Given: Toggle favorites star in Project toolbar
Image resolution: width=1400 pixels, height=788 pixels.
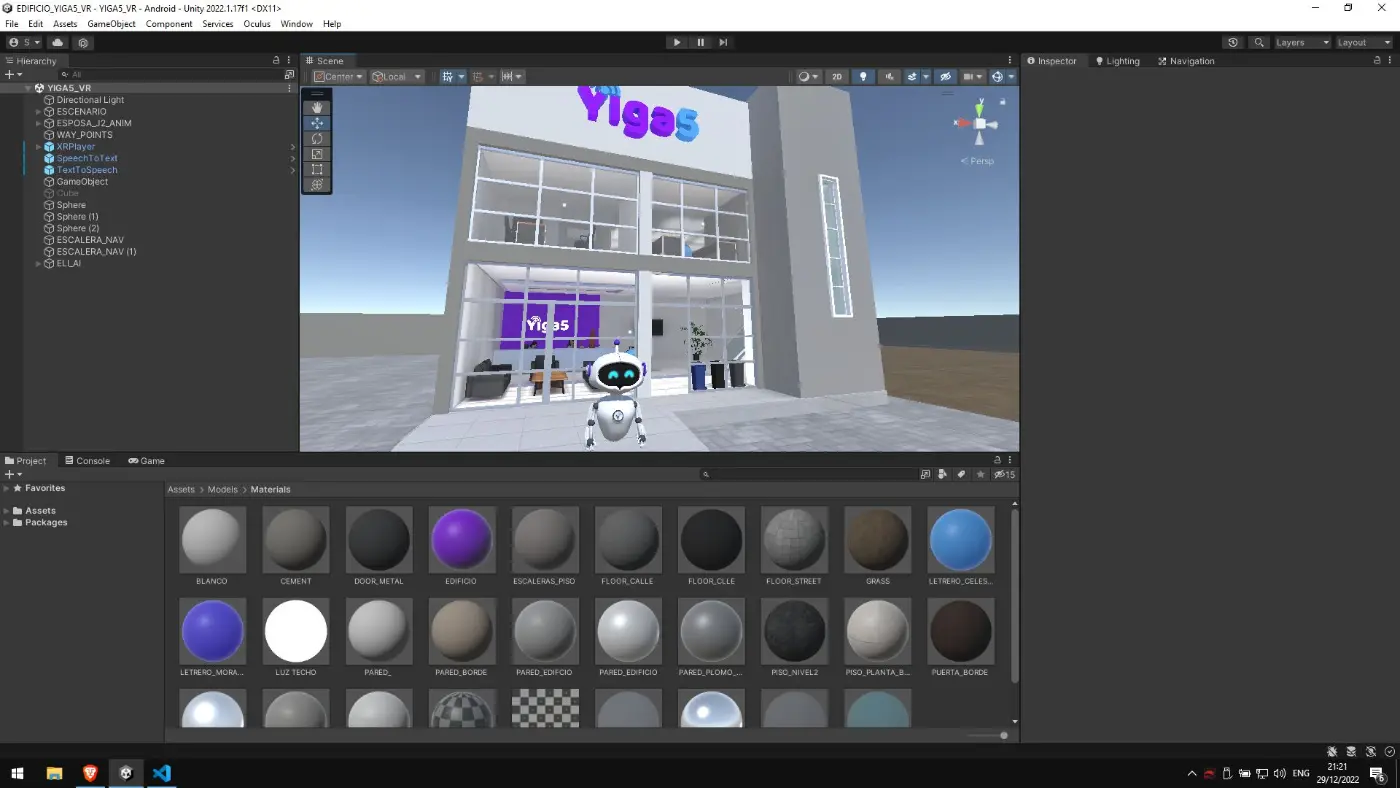Looking at the screenshot, I should (x=981, y=474).
